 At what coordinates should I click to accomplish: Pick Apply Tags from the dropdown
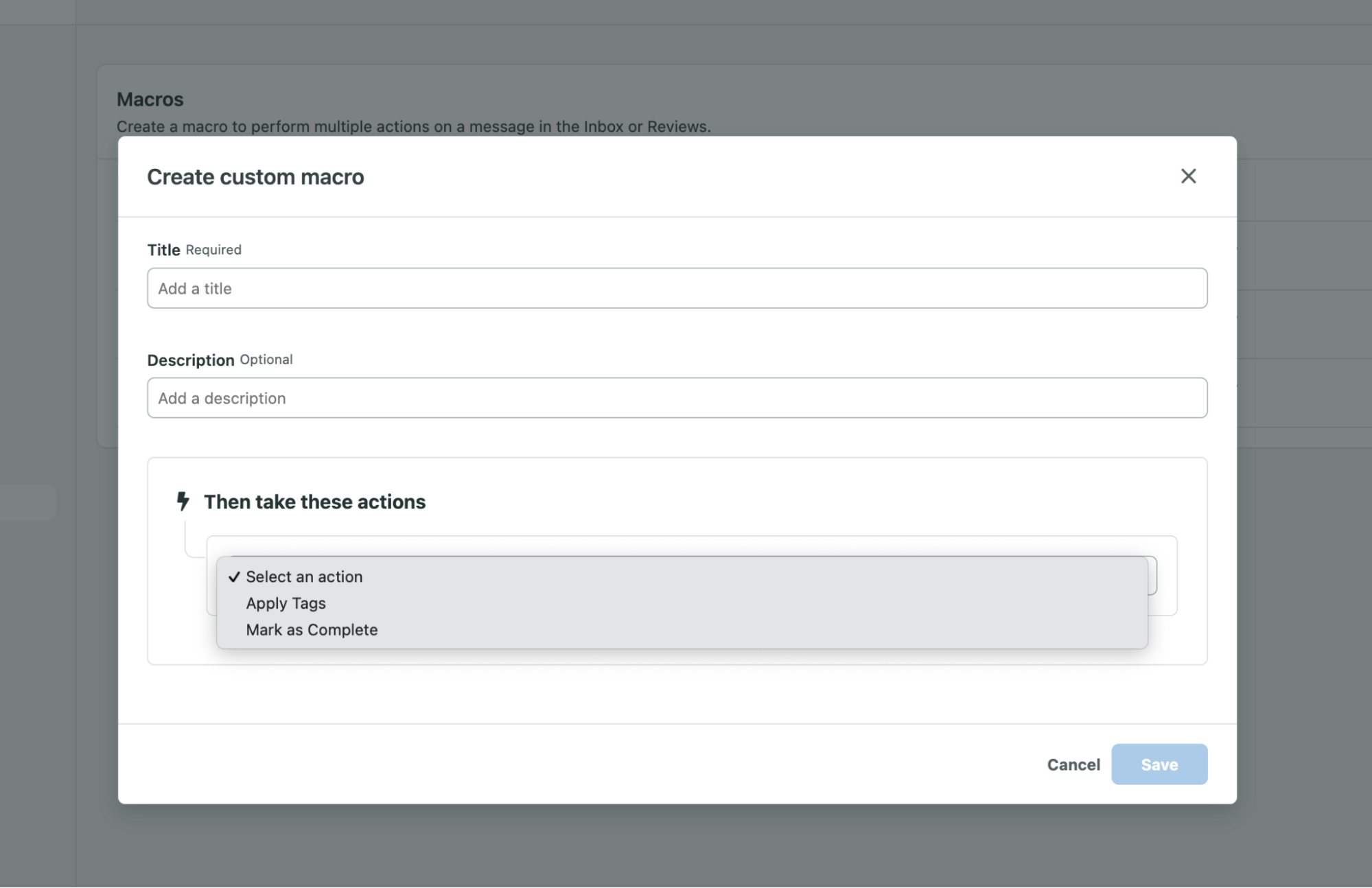[286, 603]
